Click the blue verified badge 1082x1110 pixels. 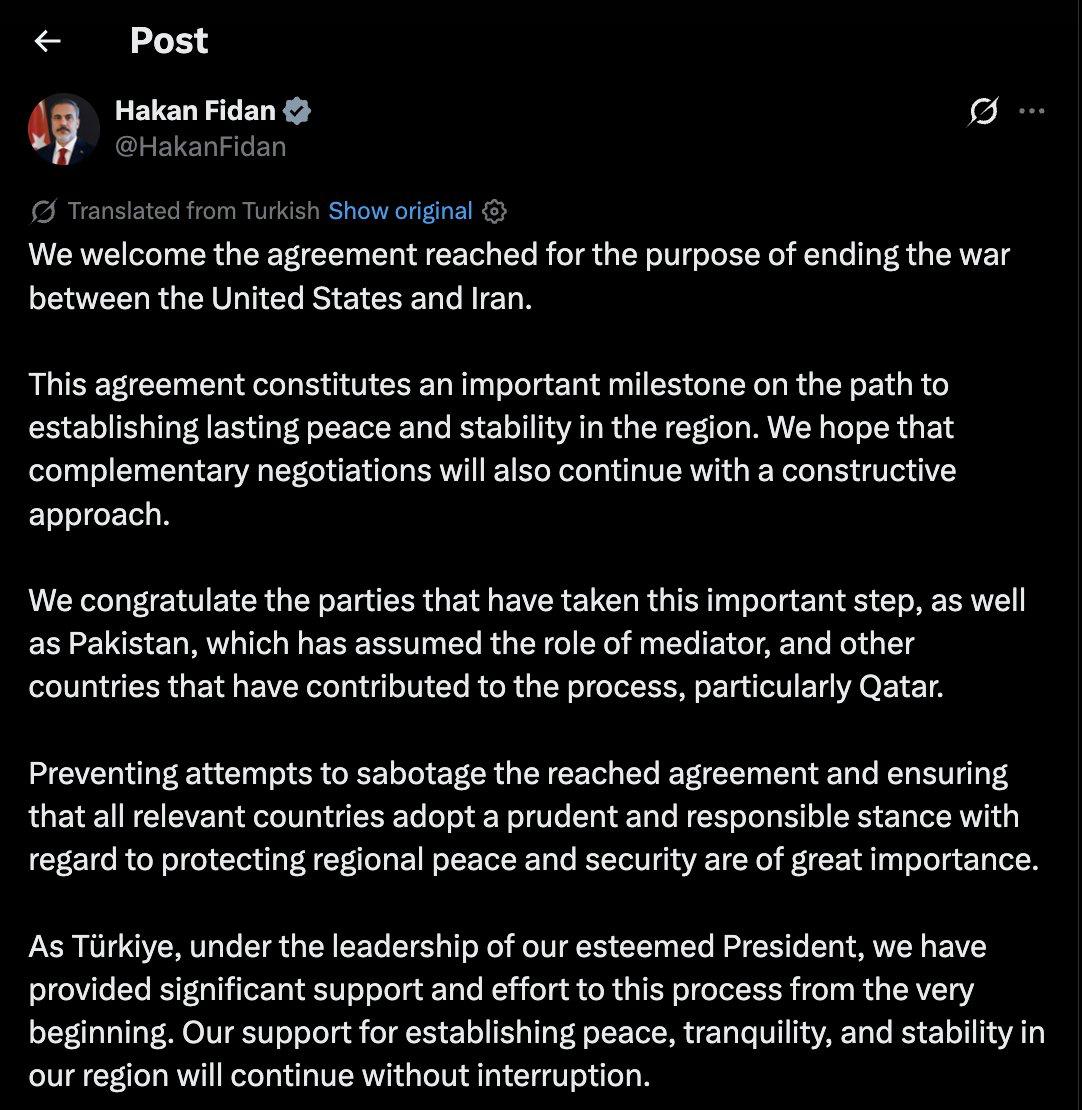pyautogui.click(x=297, y=110)
